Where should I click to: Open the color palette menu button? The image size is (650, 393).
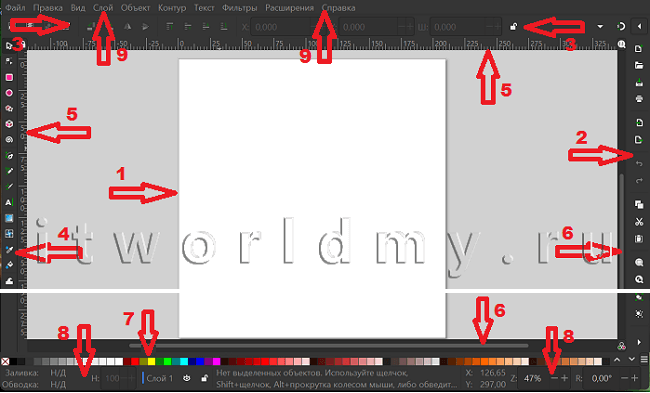pos(644,359)
